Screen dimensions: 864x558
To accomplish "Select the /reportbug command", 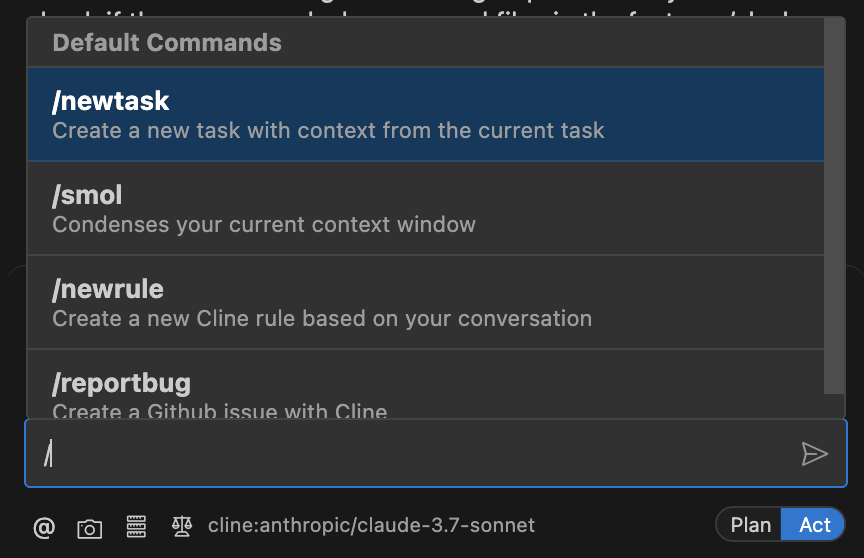I will coord(425,384).
